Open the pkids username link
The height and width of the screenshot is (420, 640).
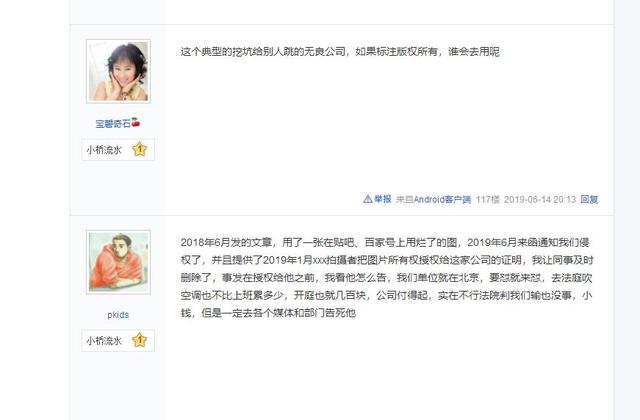118,315
